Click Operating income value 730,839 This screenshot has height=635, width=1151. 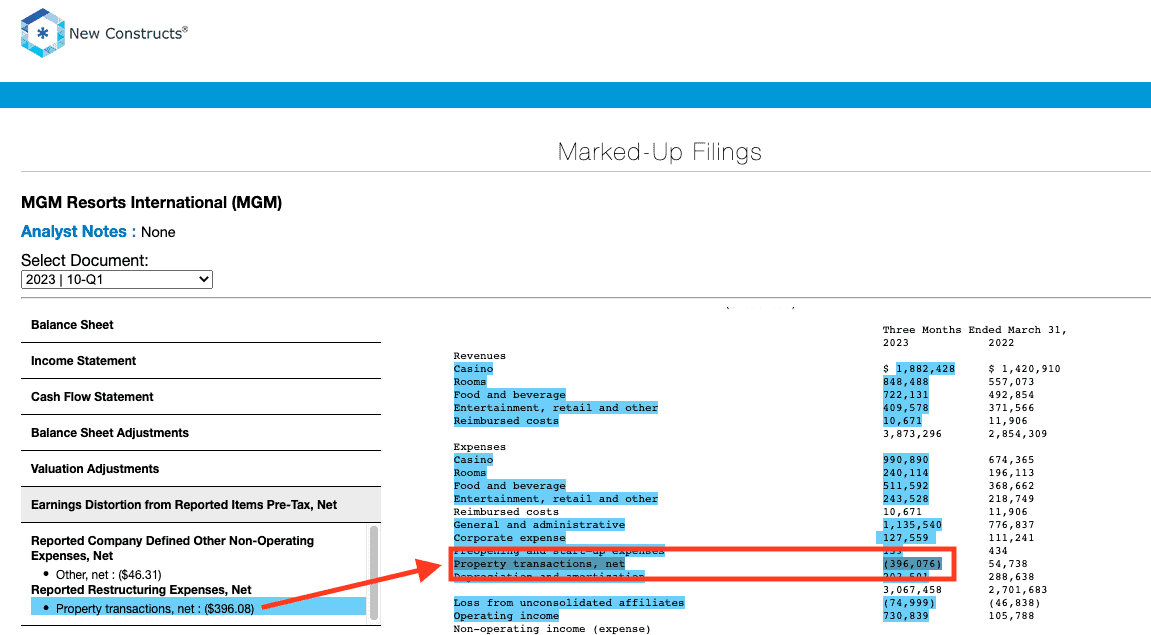pyautogui.click(x=906, y=616)
